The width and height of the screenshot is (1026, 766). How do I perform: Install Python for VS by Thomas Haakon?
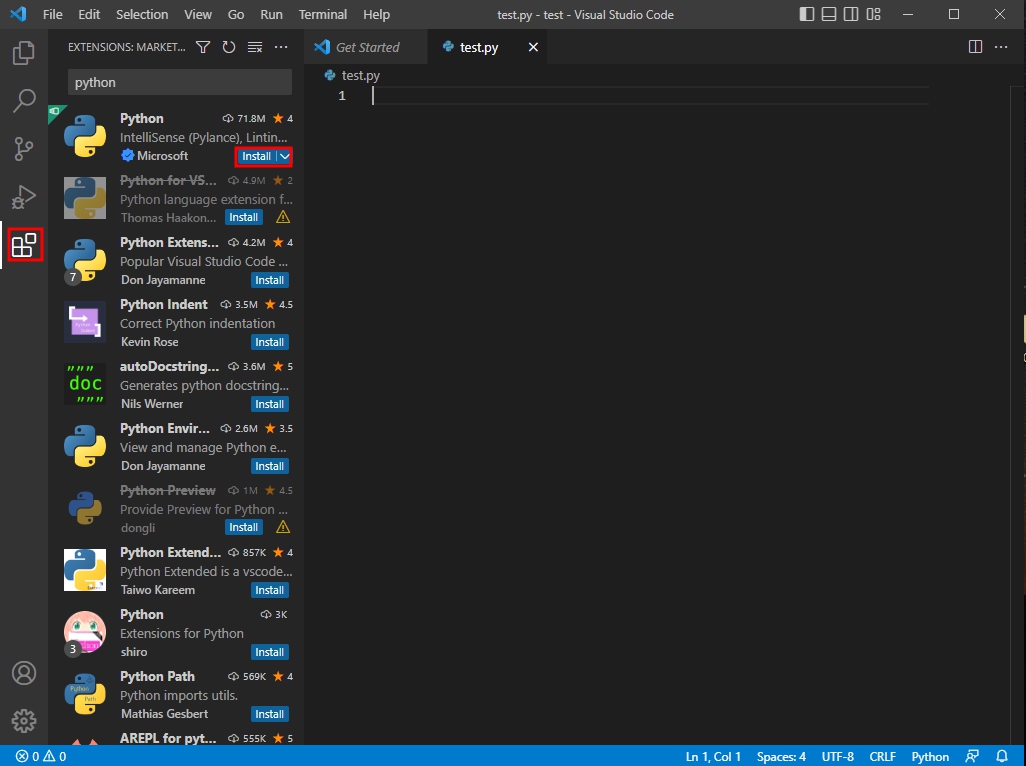point(243,217)
